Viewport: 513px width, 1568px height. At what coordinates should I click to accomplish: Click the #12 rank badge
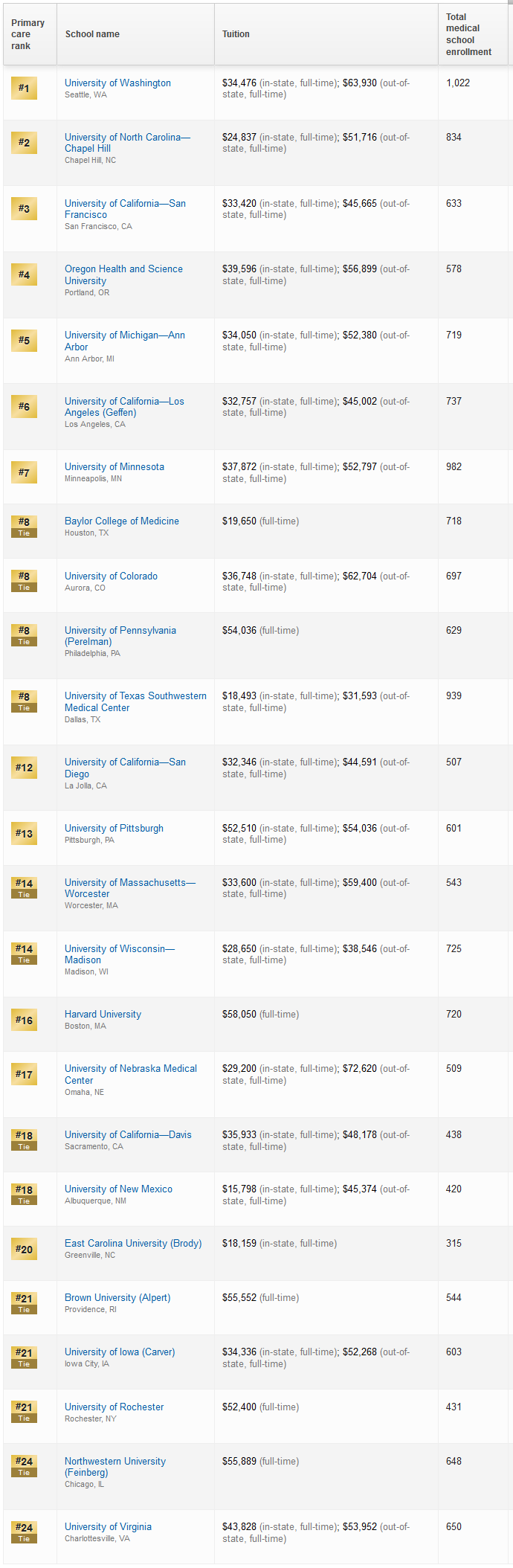pos(24,768)
